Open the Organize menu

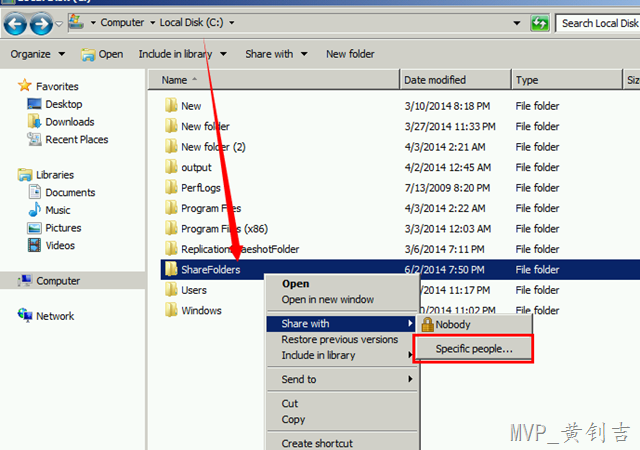(x=38, y=54)
